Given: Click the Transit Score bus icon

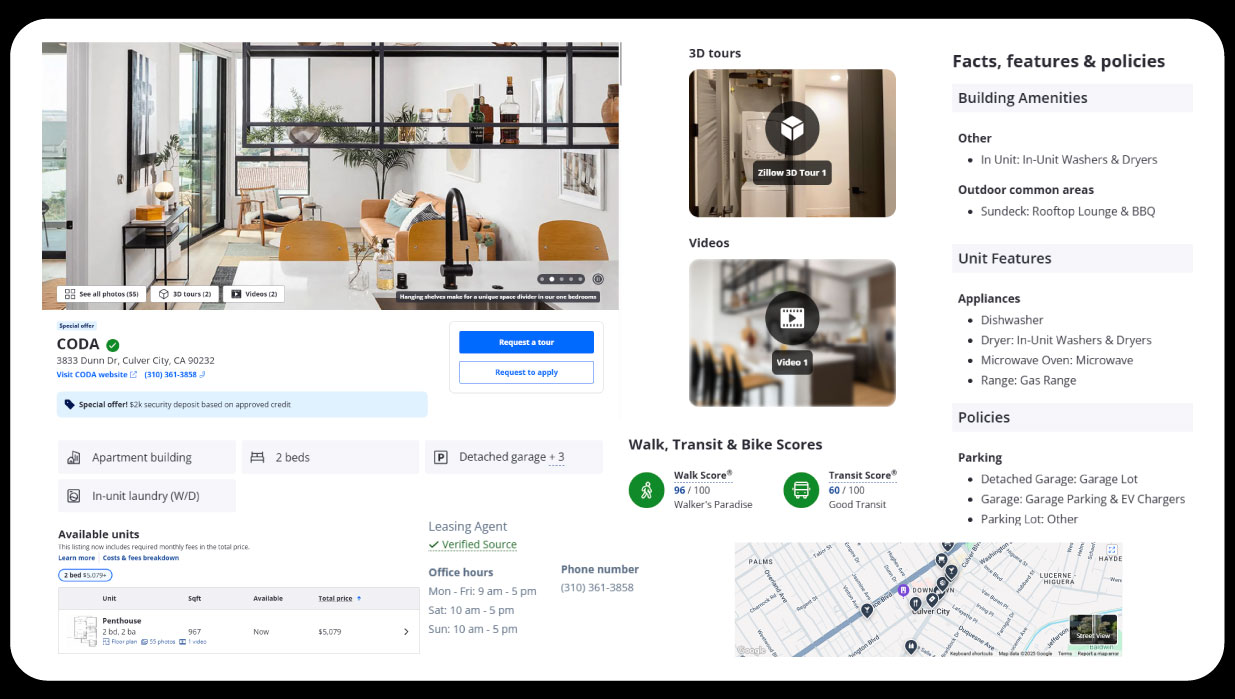Looking at the screenshot, I should 801,490.
